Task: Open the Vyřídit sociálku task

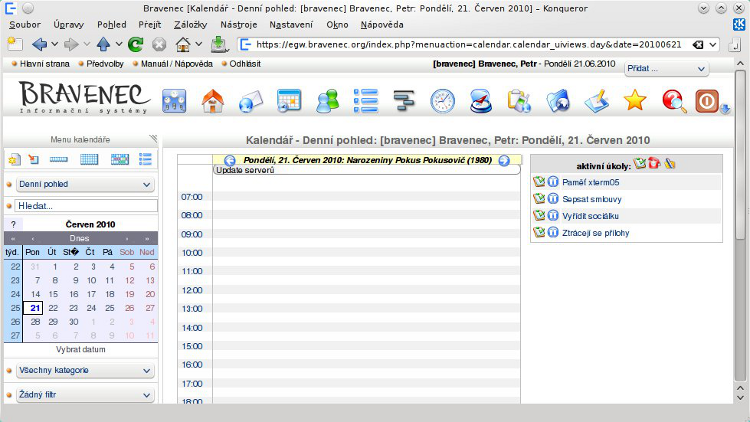Action: tap(590, 216)
